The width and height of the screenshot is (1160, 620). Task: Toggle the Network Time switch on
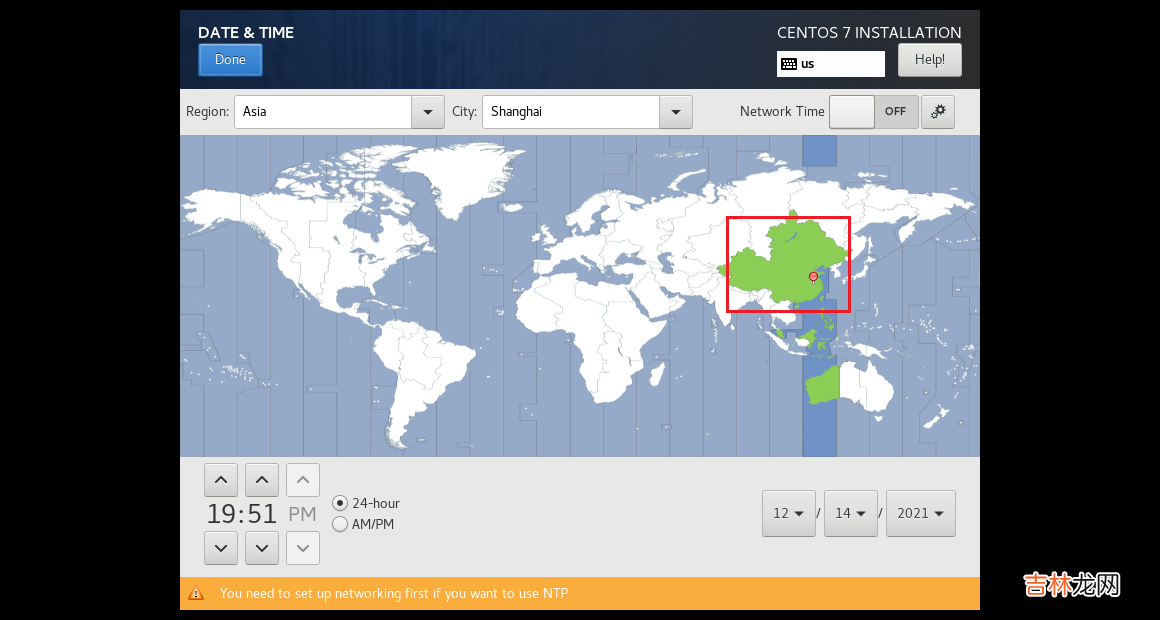[x=873, y=112]
